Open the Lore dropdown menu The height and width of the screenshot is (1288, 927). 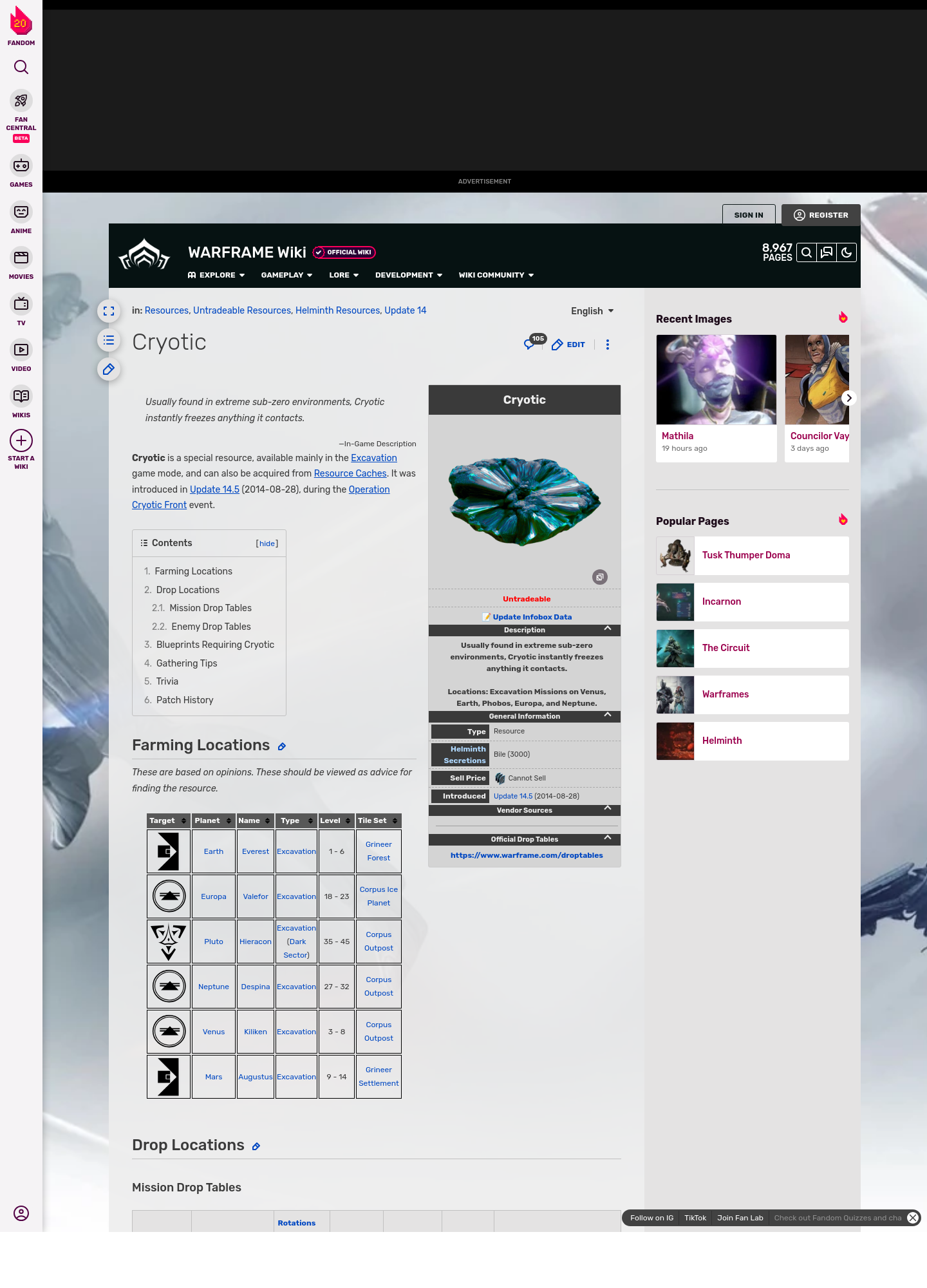coord(344,275)
